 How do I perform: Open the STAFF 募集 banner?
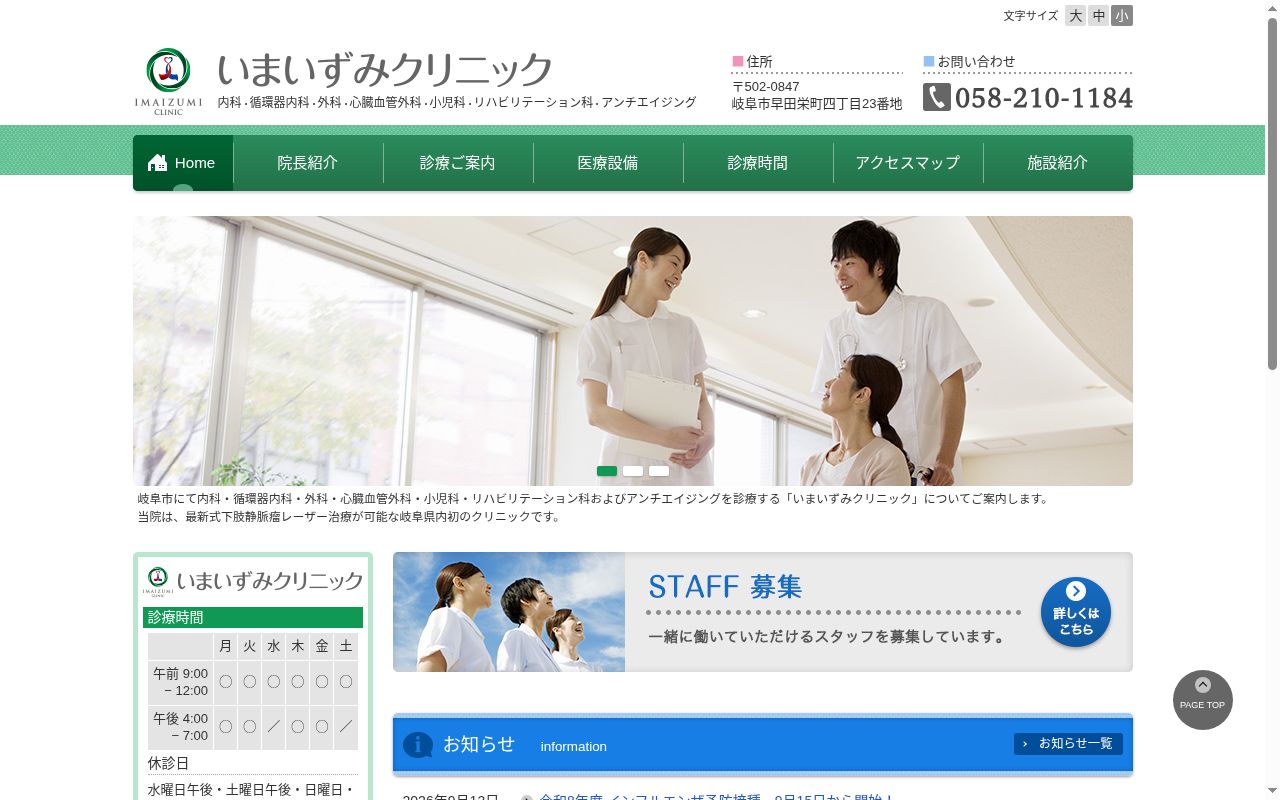763,612
